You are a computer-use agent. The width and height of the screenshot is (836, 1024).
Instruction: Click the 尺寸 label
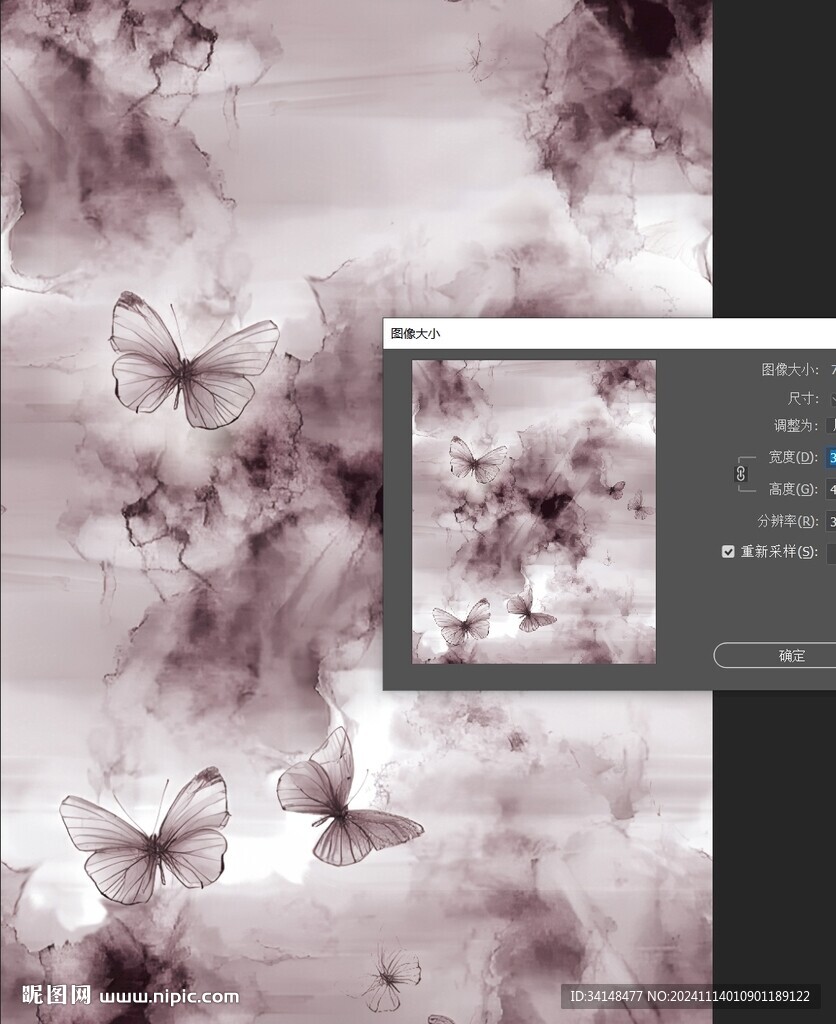(803, 398)
